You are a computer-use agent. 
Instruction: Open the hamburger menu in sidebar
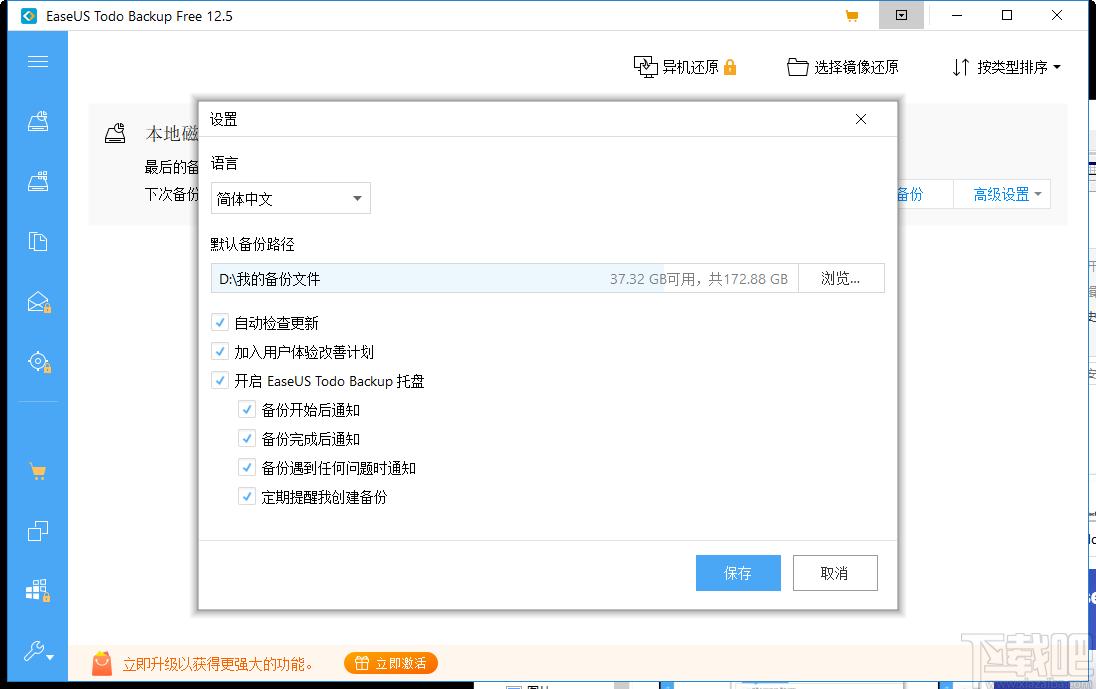click(38, 61)
